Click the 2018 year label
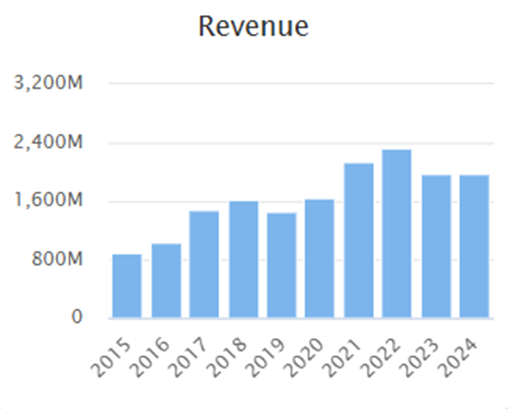The width and height of the screenshot is (508, 409). coord(226,358)
